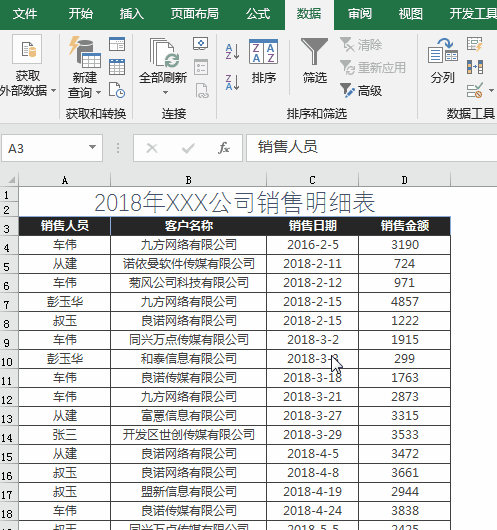The width and height of the screenshot is (497, 530).
Task: Click the Insert Function fx icon
Action: pos(224,148)
